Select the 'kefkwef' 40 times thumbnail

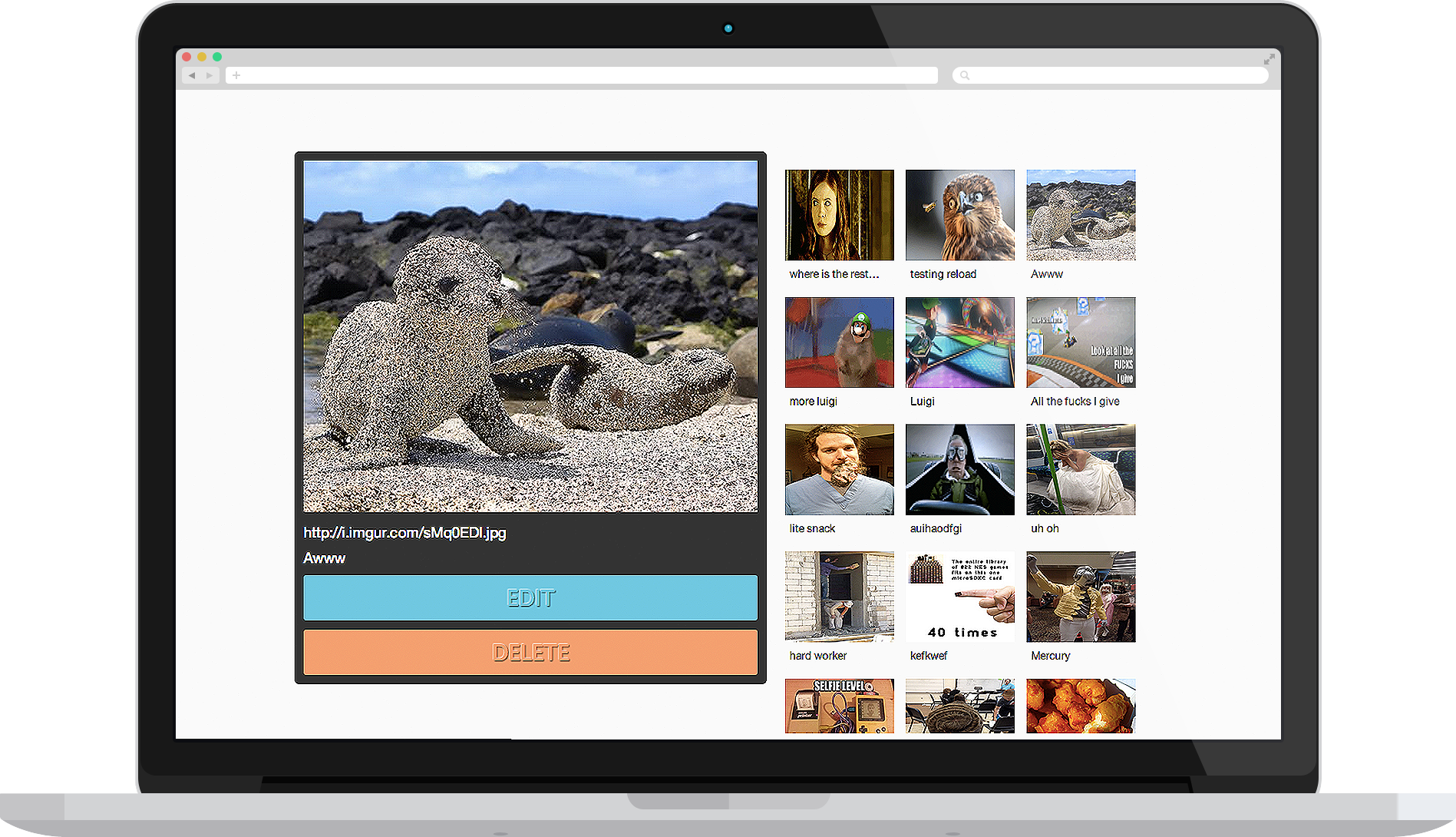(960, 597)
